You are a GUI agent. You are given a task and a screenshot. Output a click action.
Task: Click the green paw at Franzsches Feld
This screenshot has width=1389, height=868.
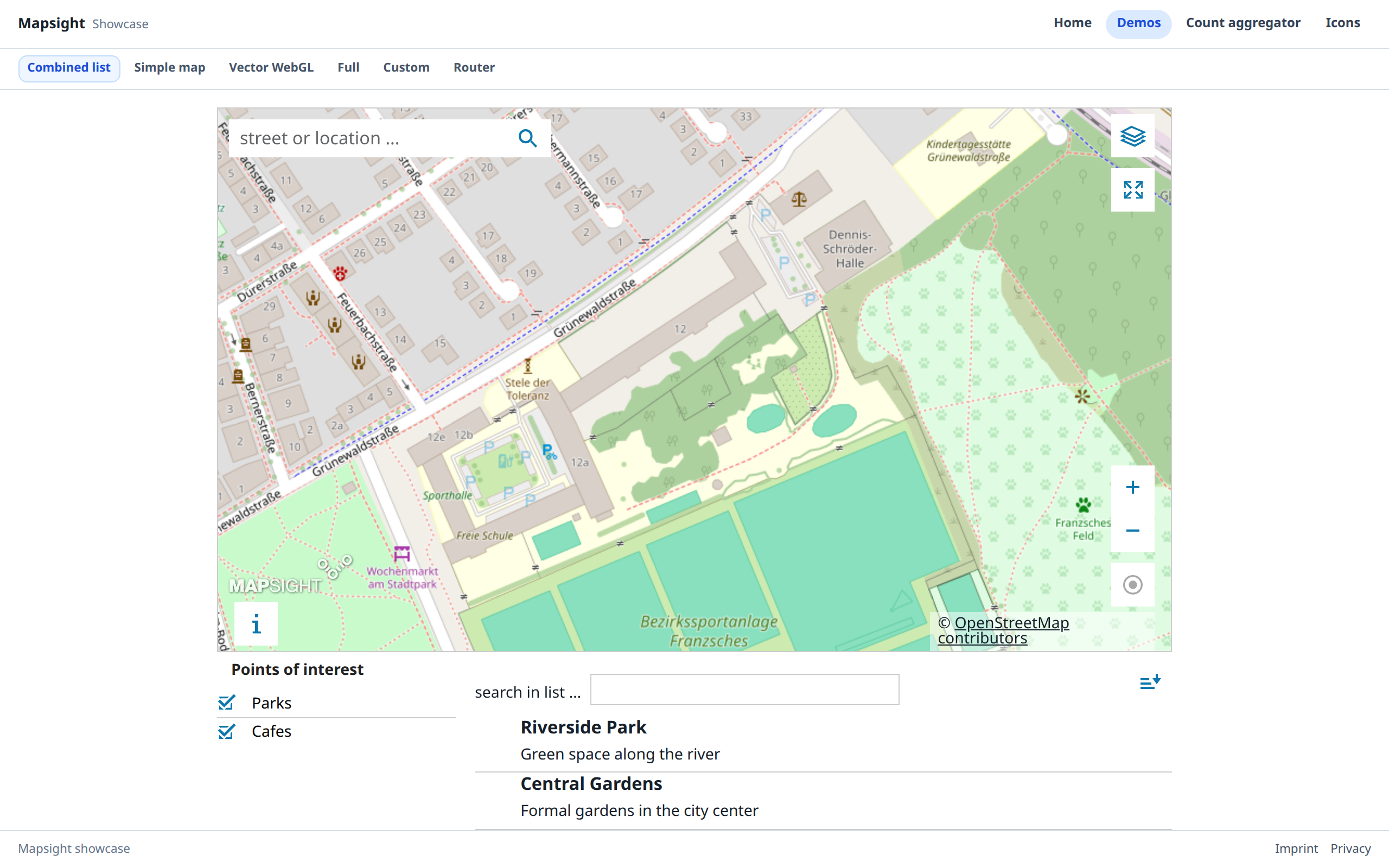click(1083, 505)
